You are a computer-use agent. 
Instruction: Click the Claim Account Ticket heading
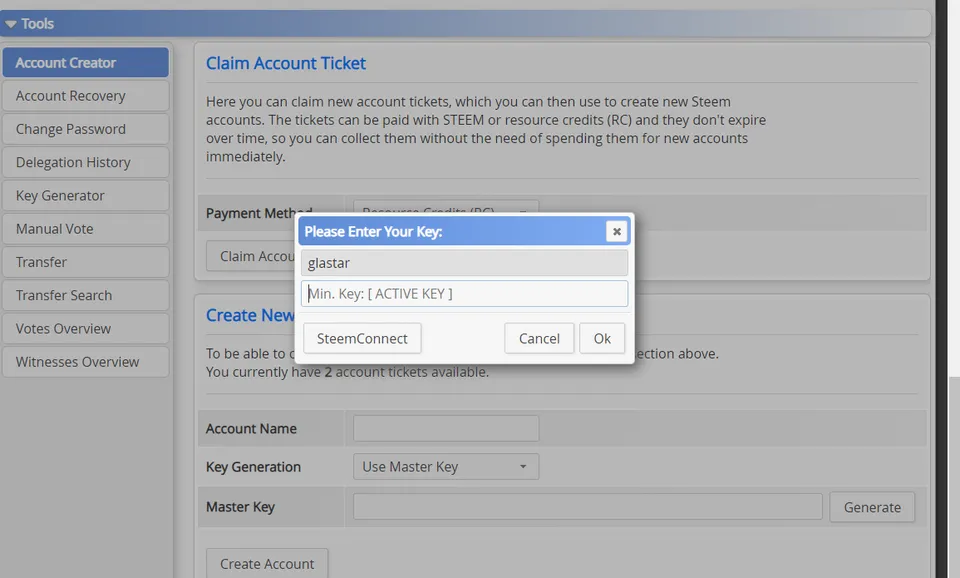[x=285, y=63]
